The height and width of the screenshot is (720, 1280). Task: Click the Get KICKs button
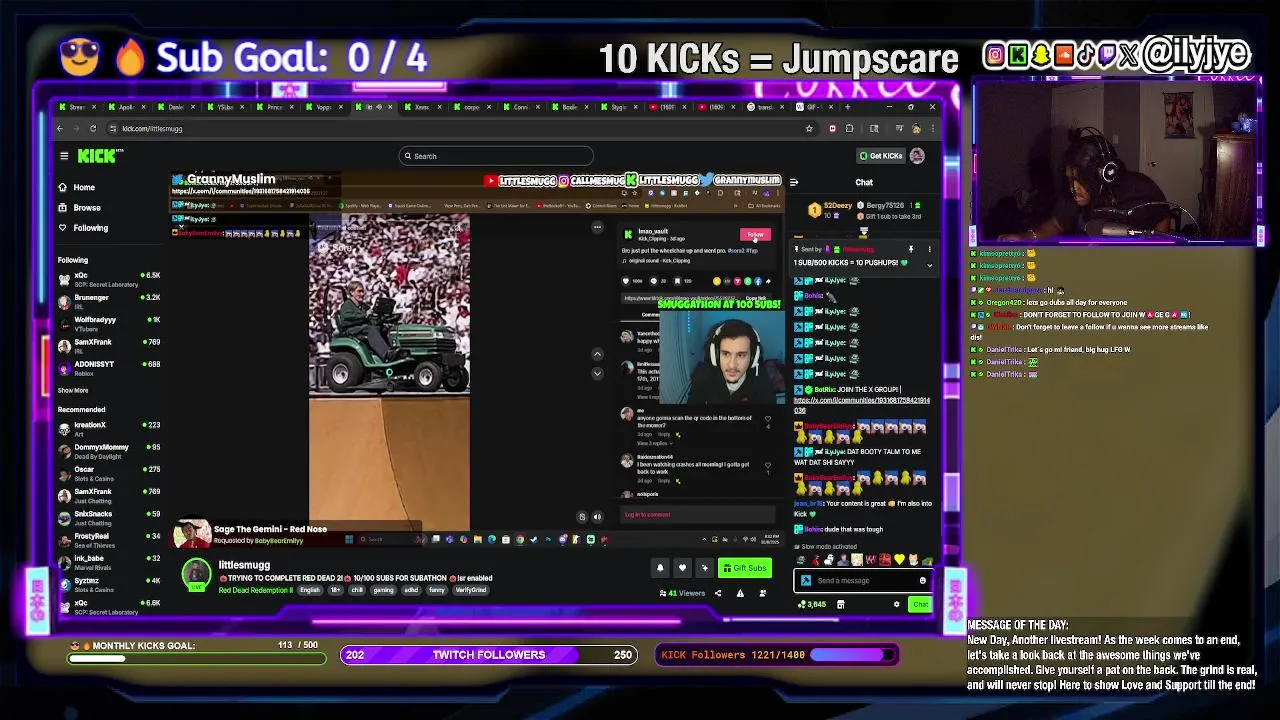pyautogui.click(x=881, y=156)
